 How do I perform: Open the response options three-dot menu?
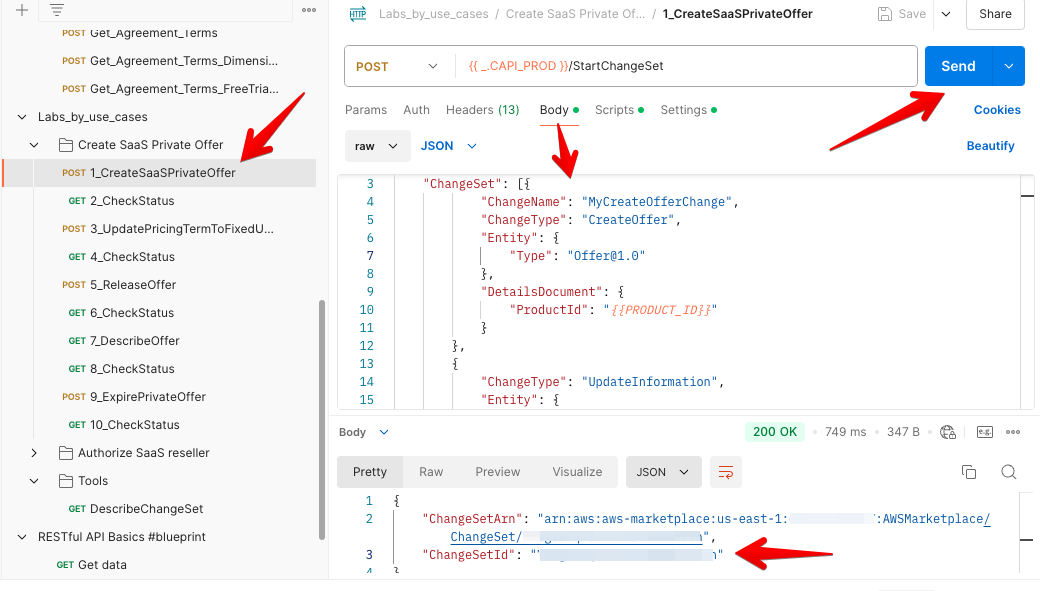pyautogui.click(x=1014, y=431)
